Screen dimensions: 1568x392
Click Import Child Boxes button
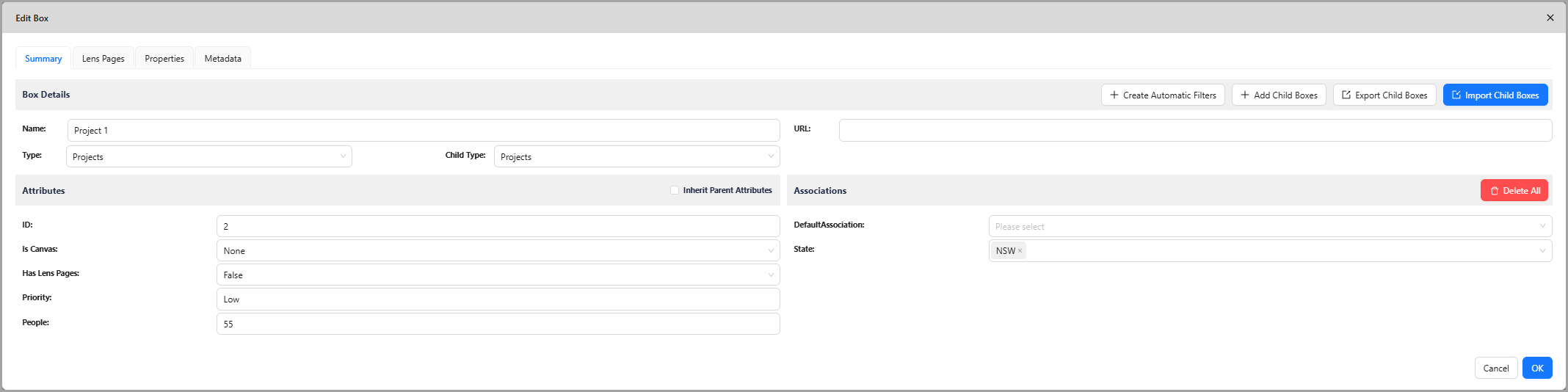pyautogui.click(x=1495, y=95)
